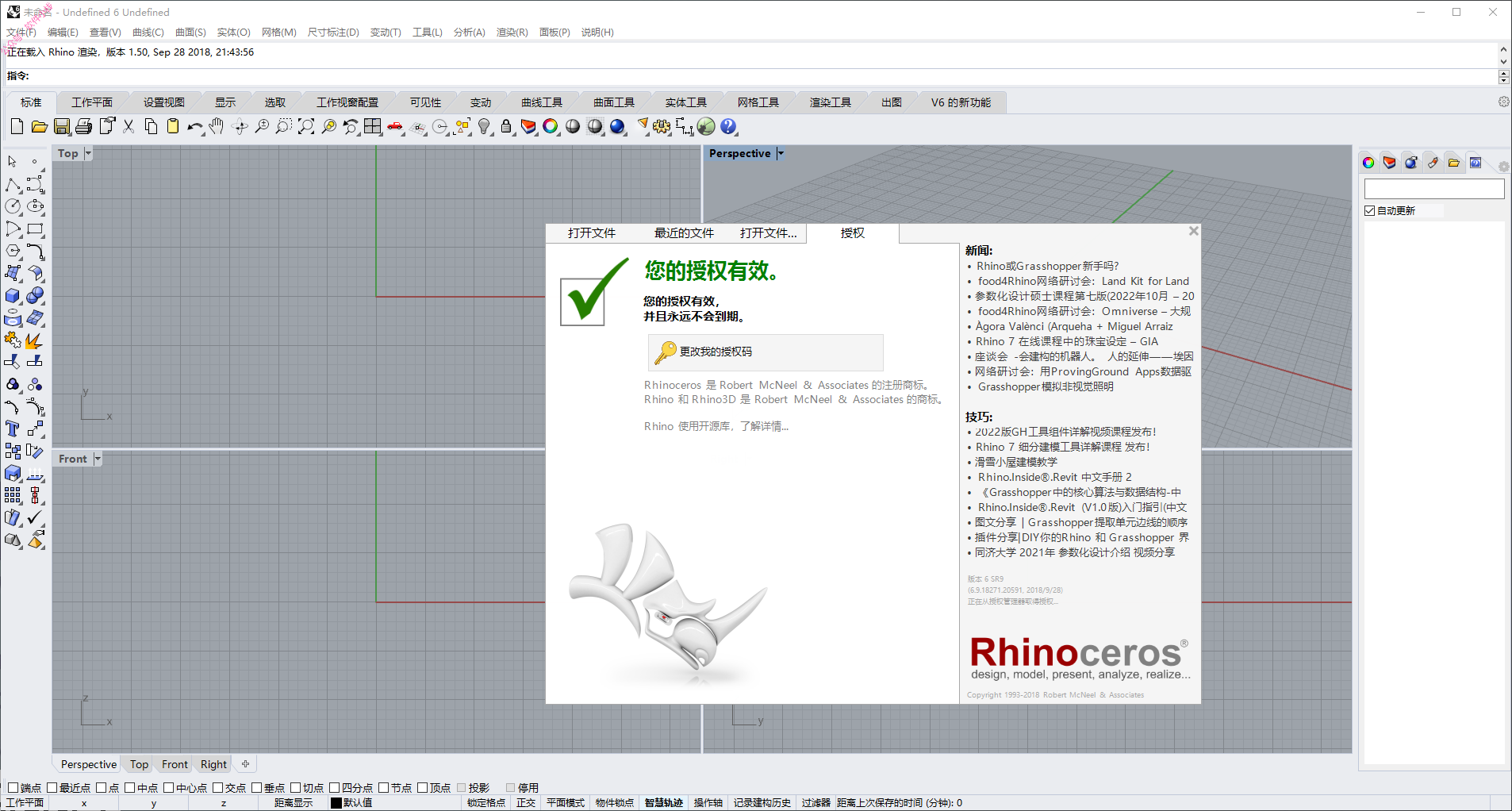The height and width of the screenshot is (811, 1512).
Task: Click the Copy icon in toolbar
Action: 151,126
